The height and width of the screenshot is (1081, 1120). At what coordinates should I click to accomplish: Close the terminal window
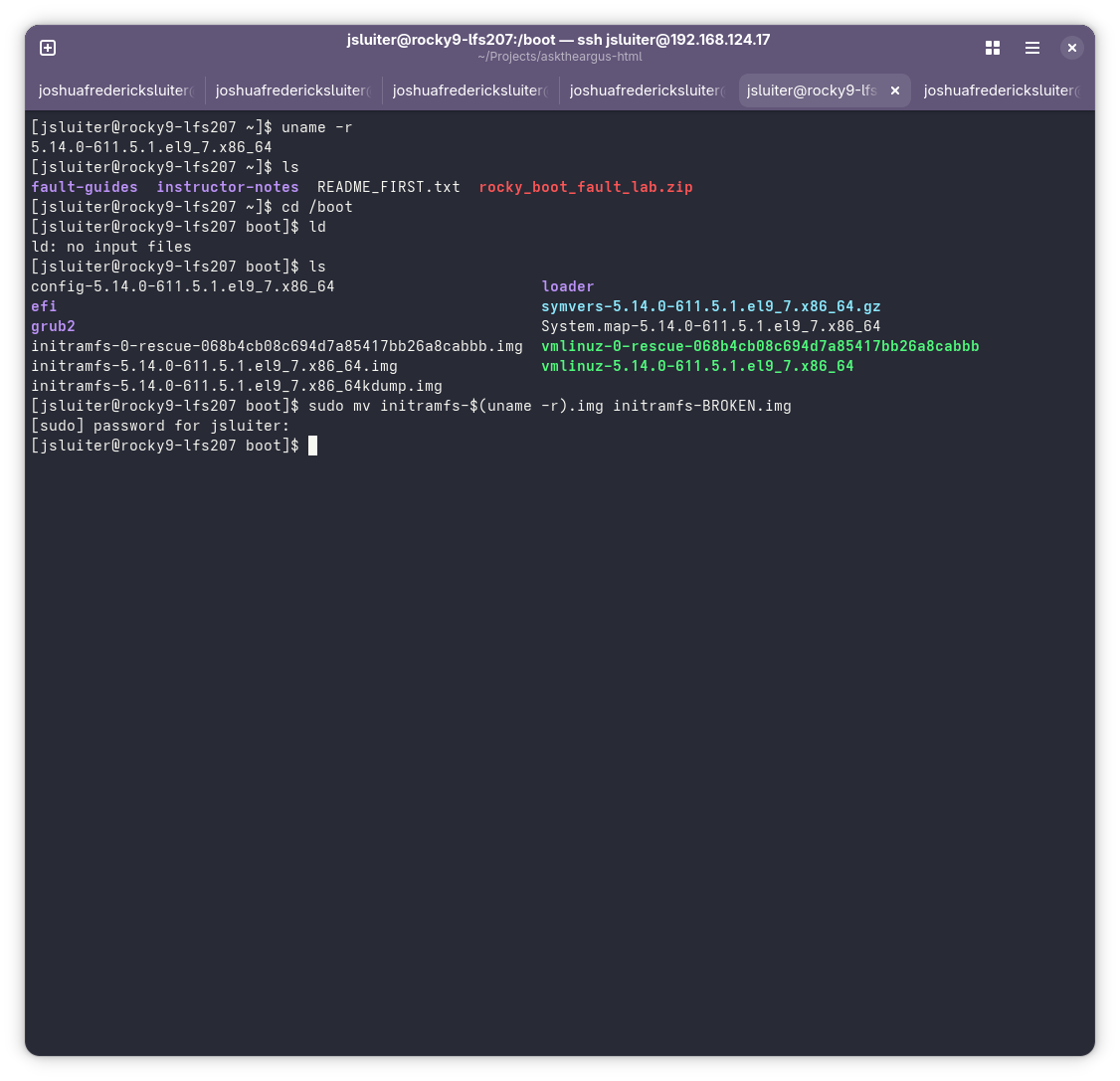pyautogui.click(x=1071, y=48)
